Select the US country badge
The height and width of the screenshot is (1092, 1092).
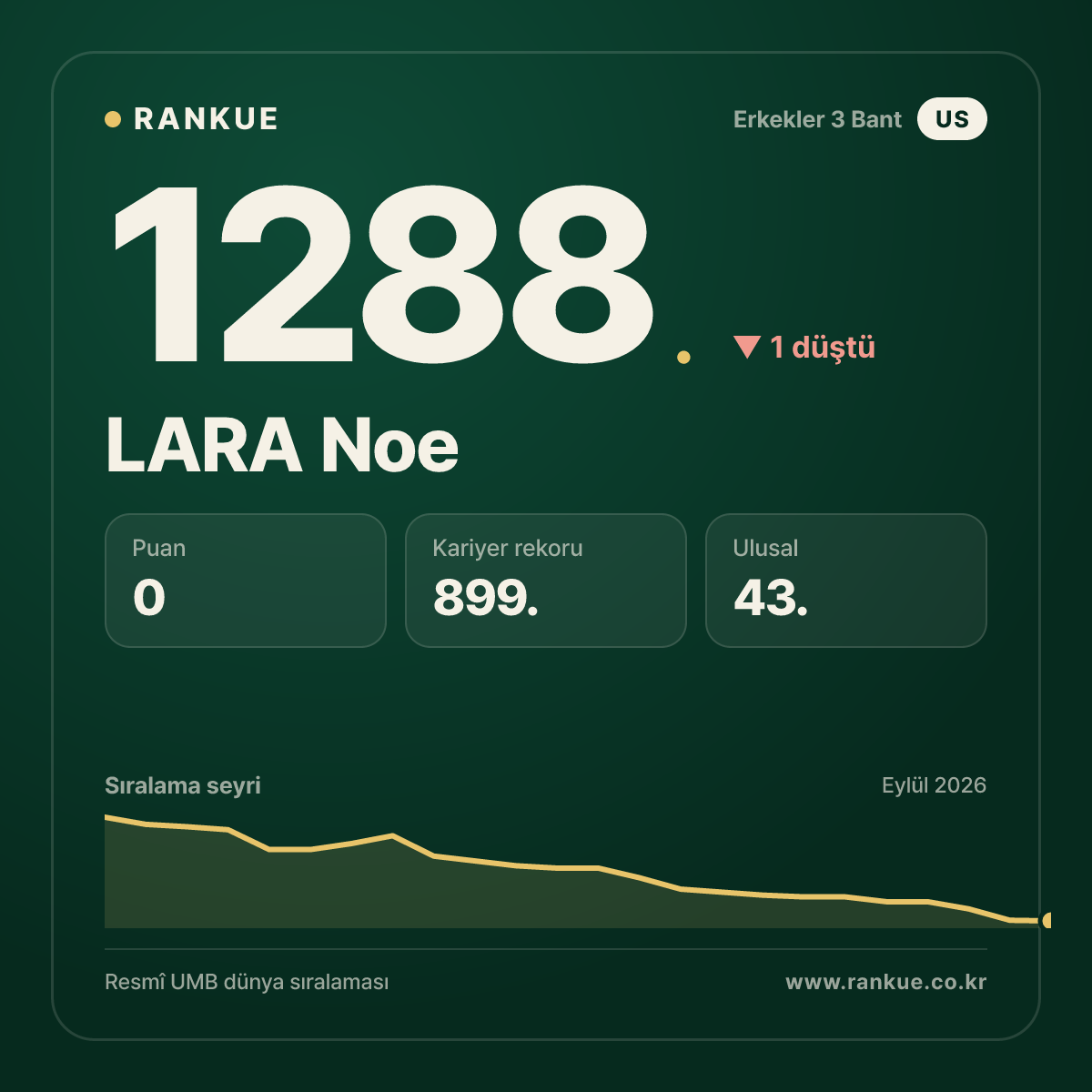pyautogui.click(x=952, y=119)
